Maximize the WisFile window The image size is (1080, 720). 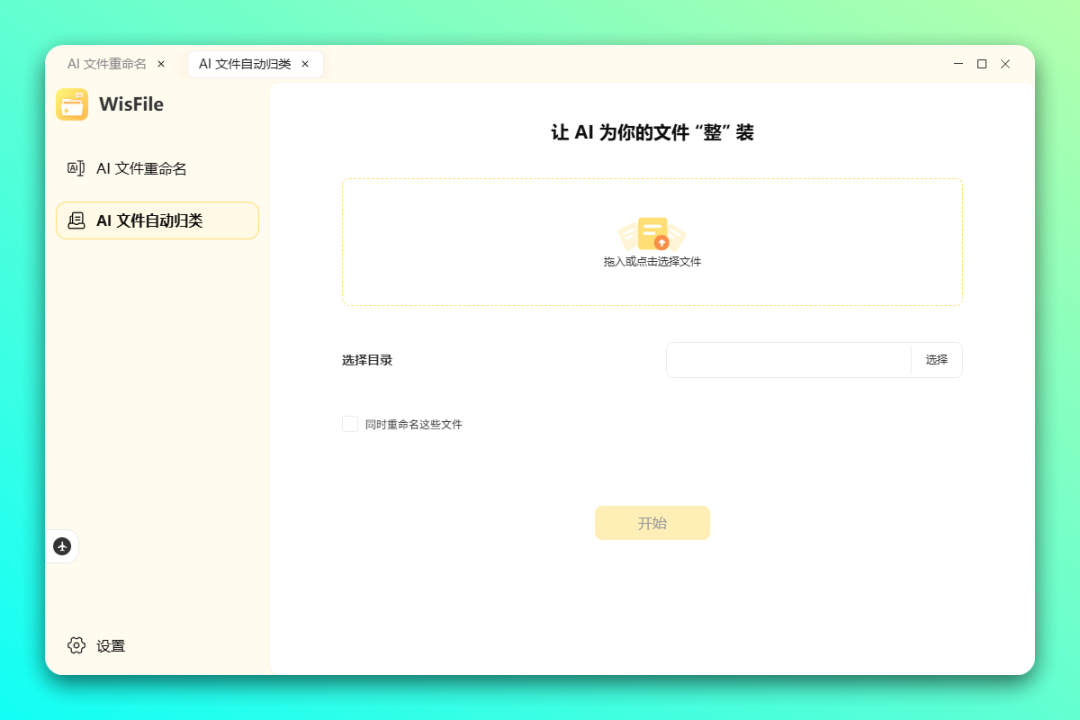pos(982,64)
